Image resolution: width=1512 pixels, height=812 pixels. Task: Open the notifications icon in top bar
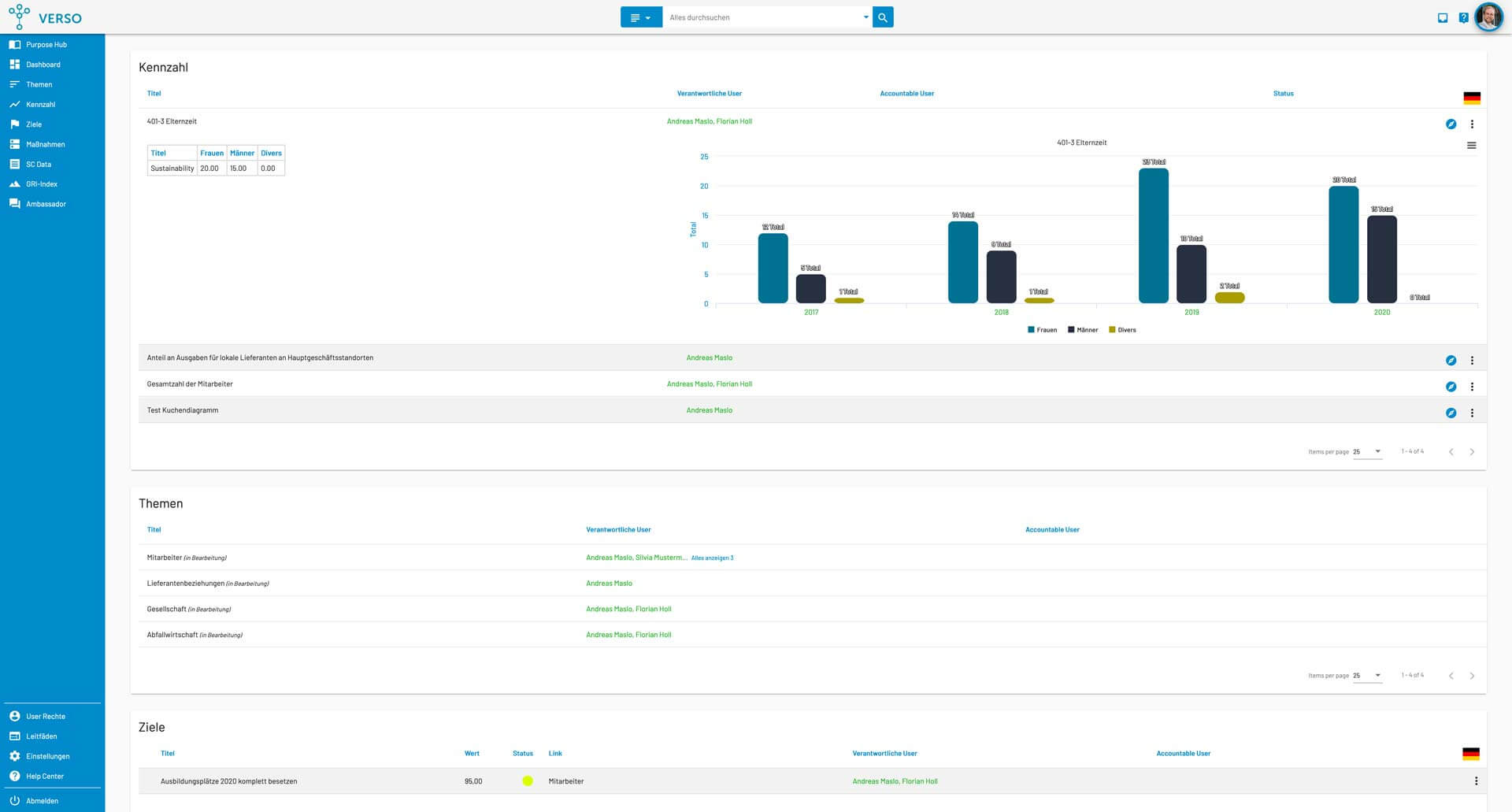click(x=1443, y=17)
